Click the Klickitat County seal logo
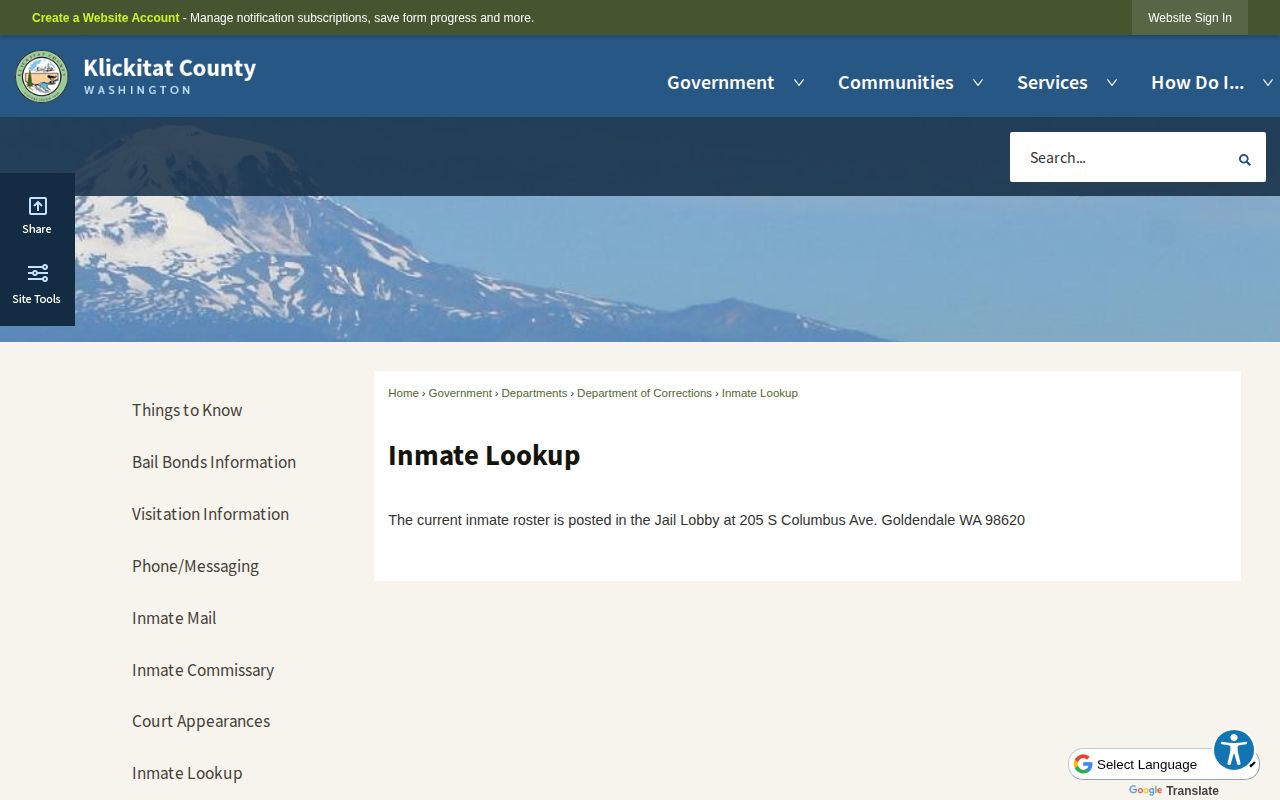 42,77
